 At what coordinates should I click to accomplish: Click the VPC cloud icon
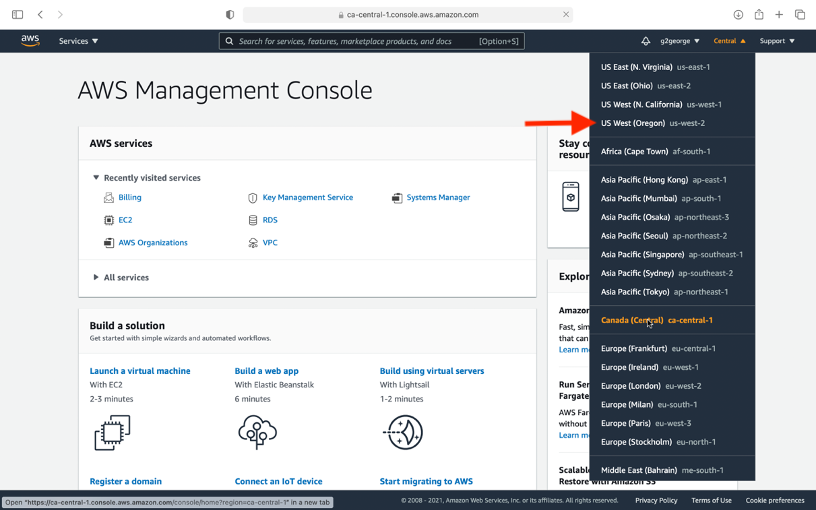[253, 243]
